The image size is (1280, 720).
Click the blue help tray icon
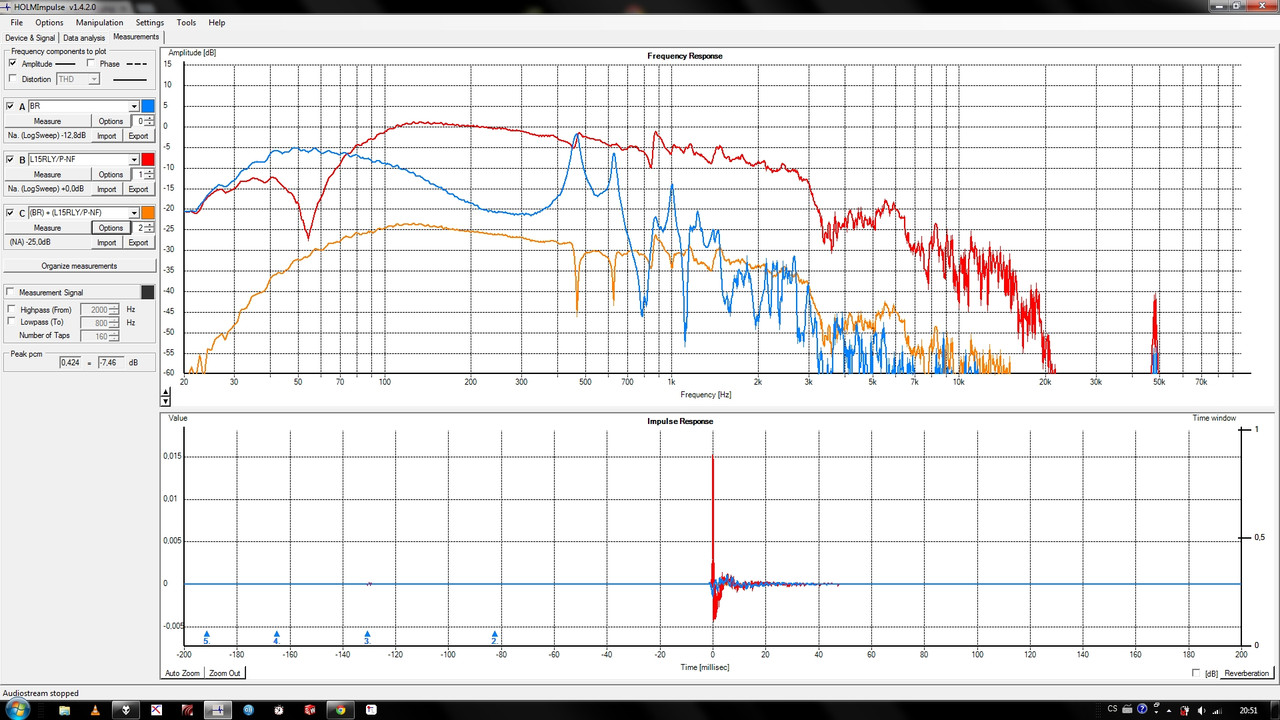click(x=1142, y=709)
